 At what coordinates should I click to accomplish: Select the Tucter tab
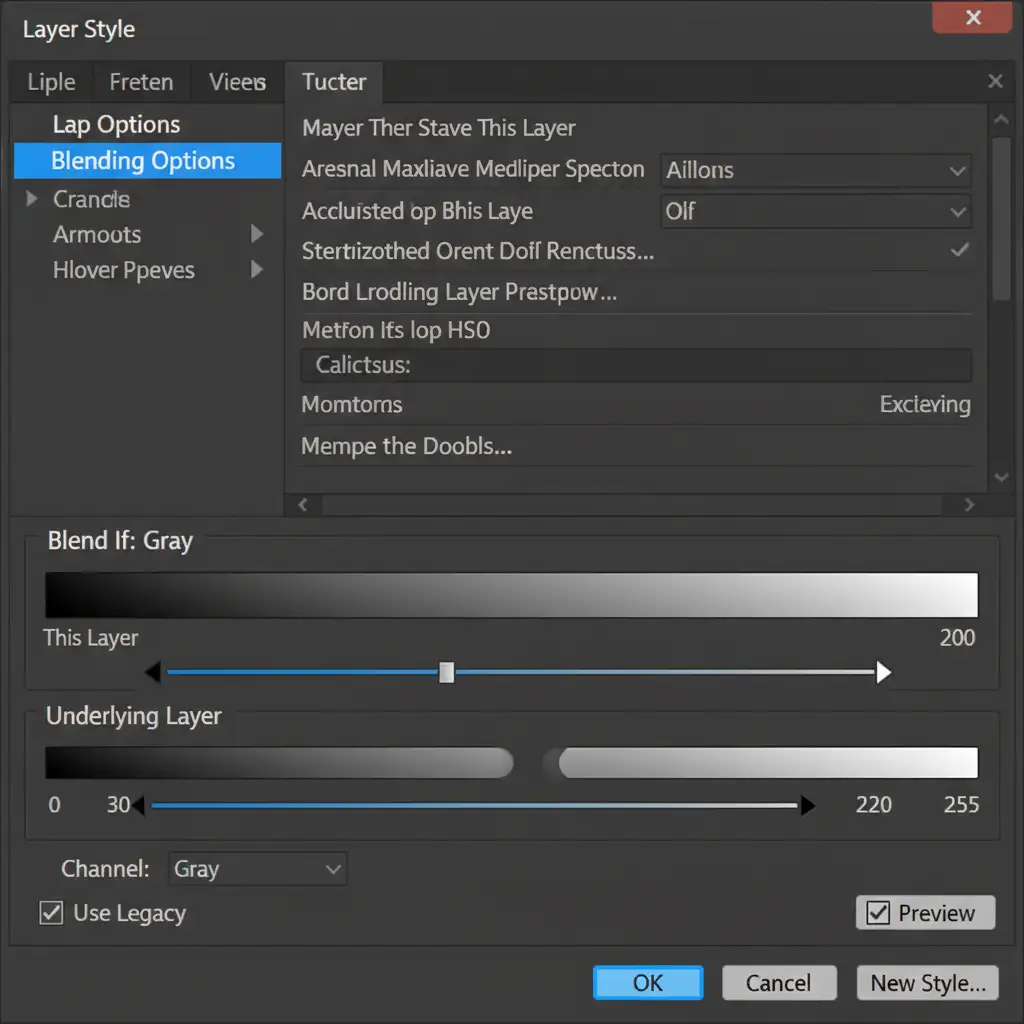tap(334, 82)
